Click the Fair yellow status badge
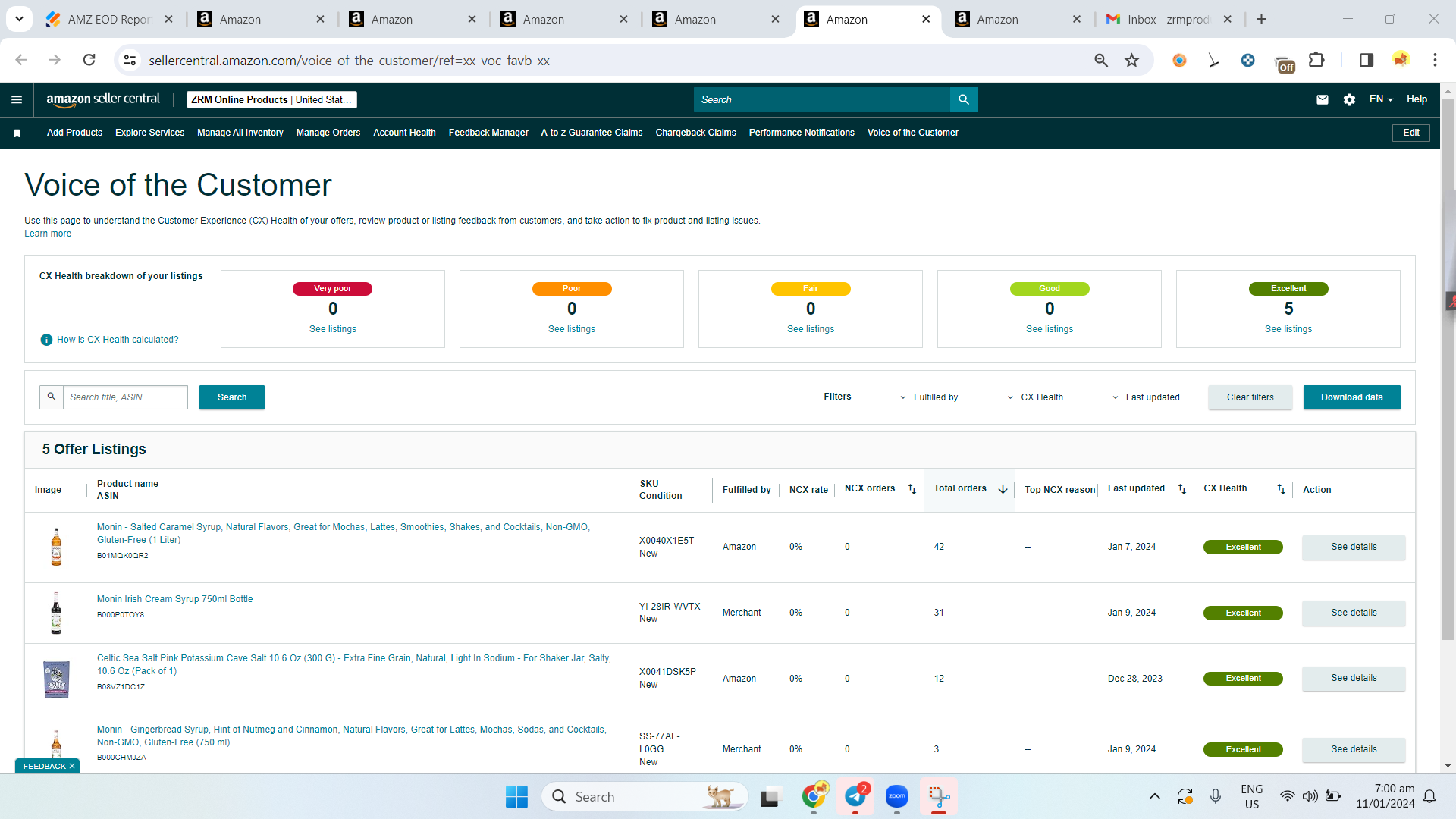The image size is (1456, 819). (x=811, y=289)
